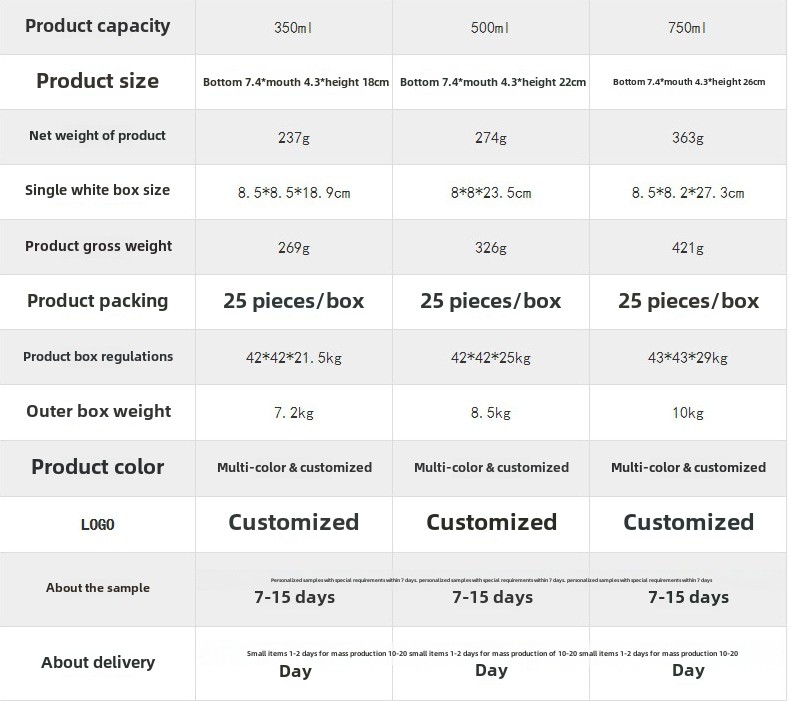
Task: Click the LOGO row label
Action: 97,524
